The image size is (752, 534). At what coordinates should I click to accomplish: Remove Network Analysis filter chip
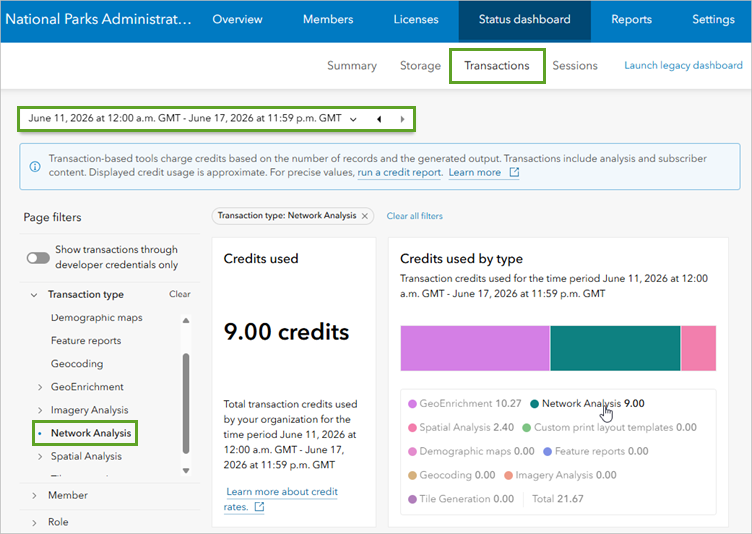coord(365,216)
